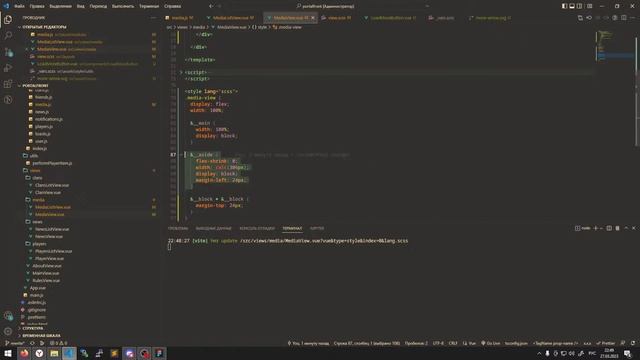Toggle primary sidebar layout icon in title bar

click(564, 6)
